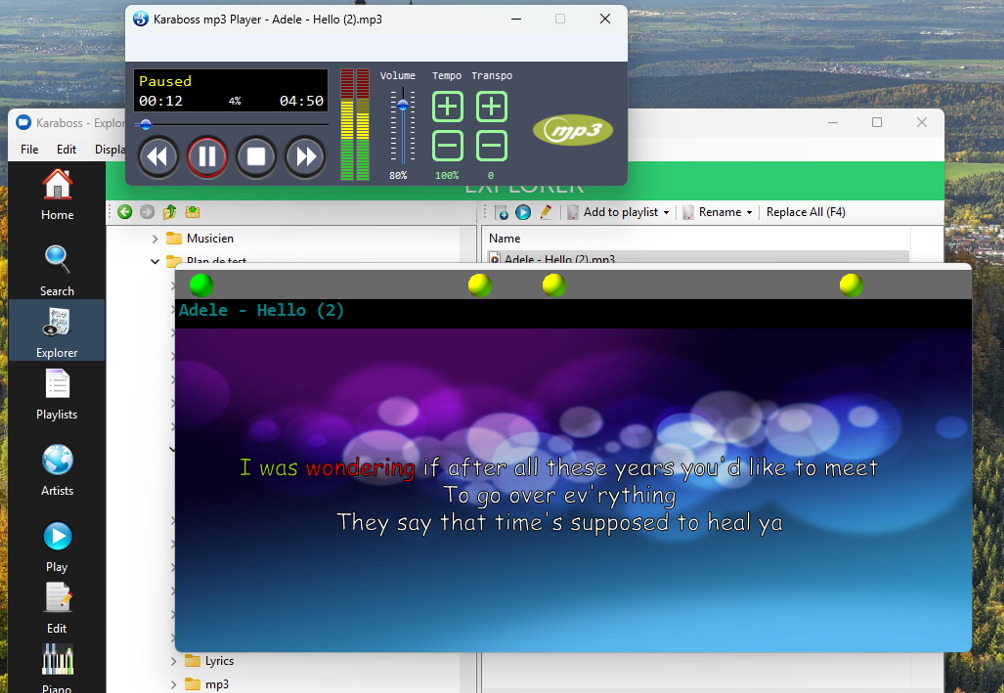
Task: Expand the Lyrics folder
Action: [x=174, y=661]
